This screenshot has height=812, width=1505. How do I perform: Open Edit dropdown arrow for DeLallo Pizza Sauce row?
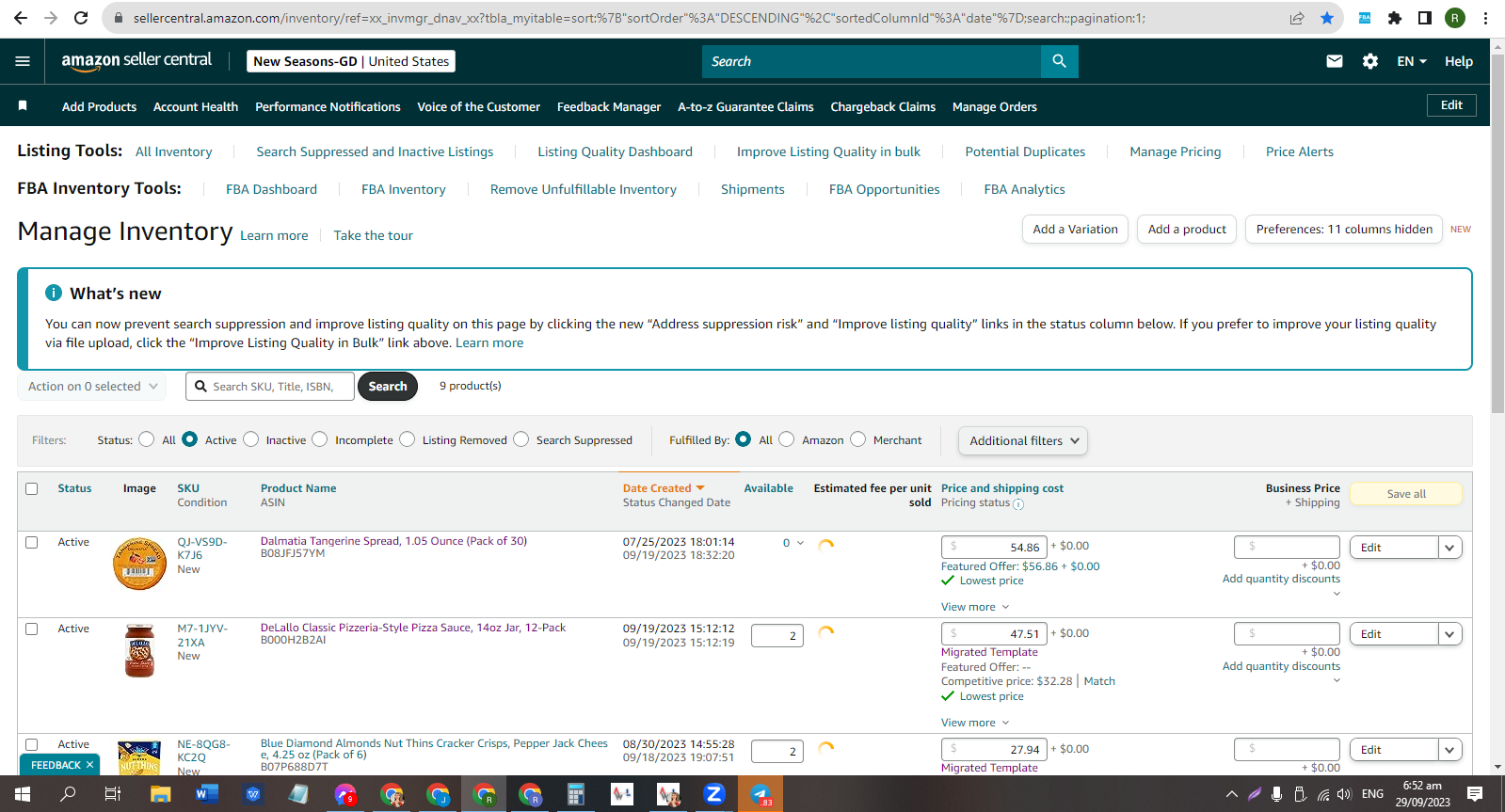(1450, 634)
